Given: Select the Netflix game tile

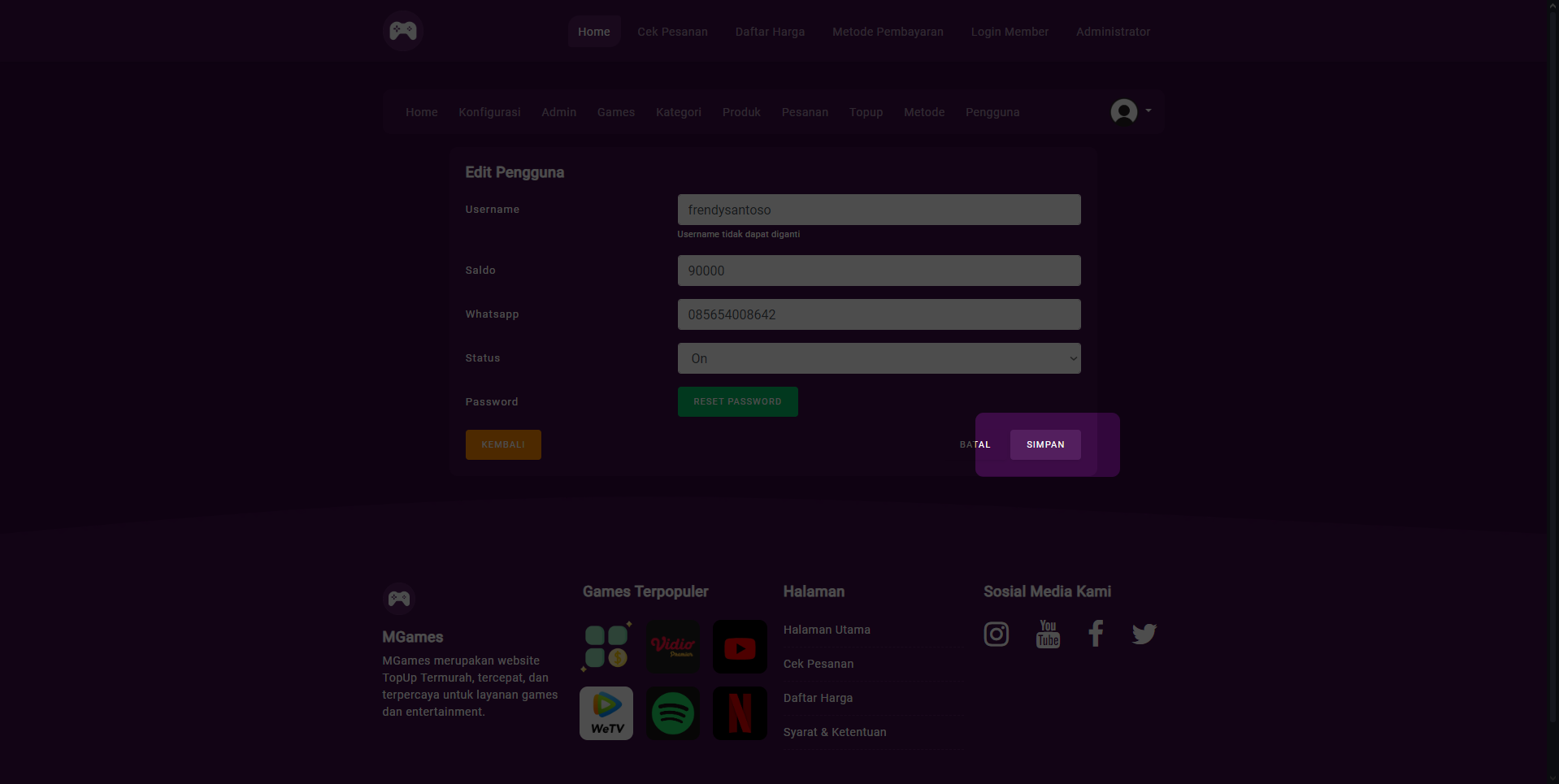Looking at the screenshot, I should (740, 713).
